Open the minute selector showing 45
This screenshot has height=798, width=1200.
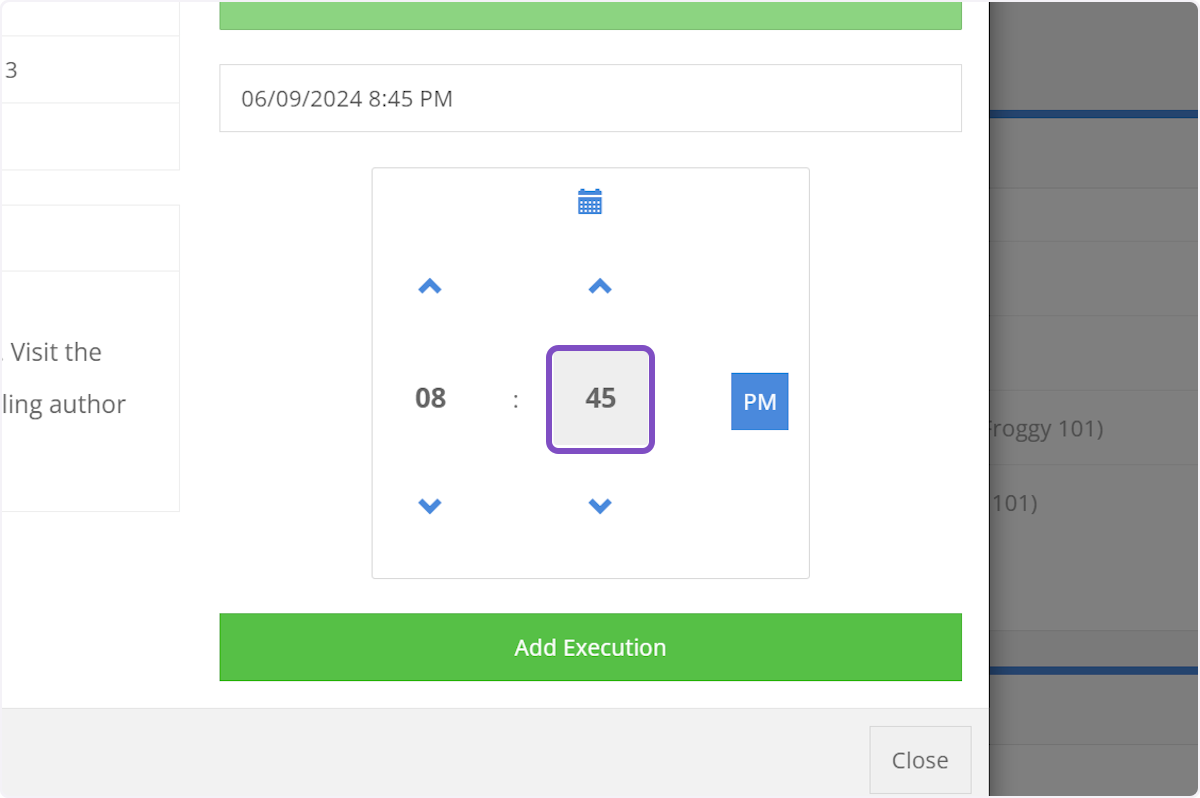[600, 399]
